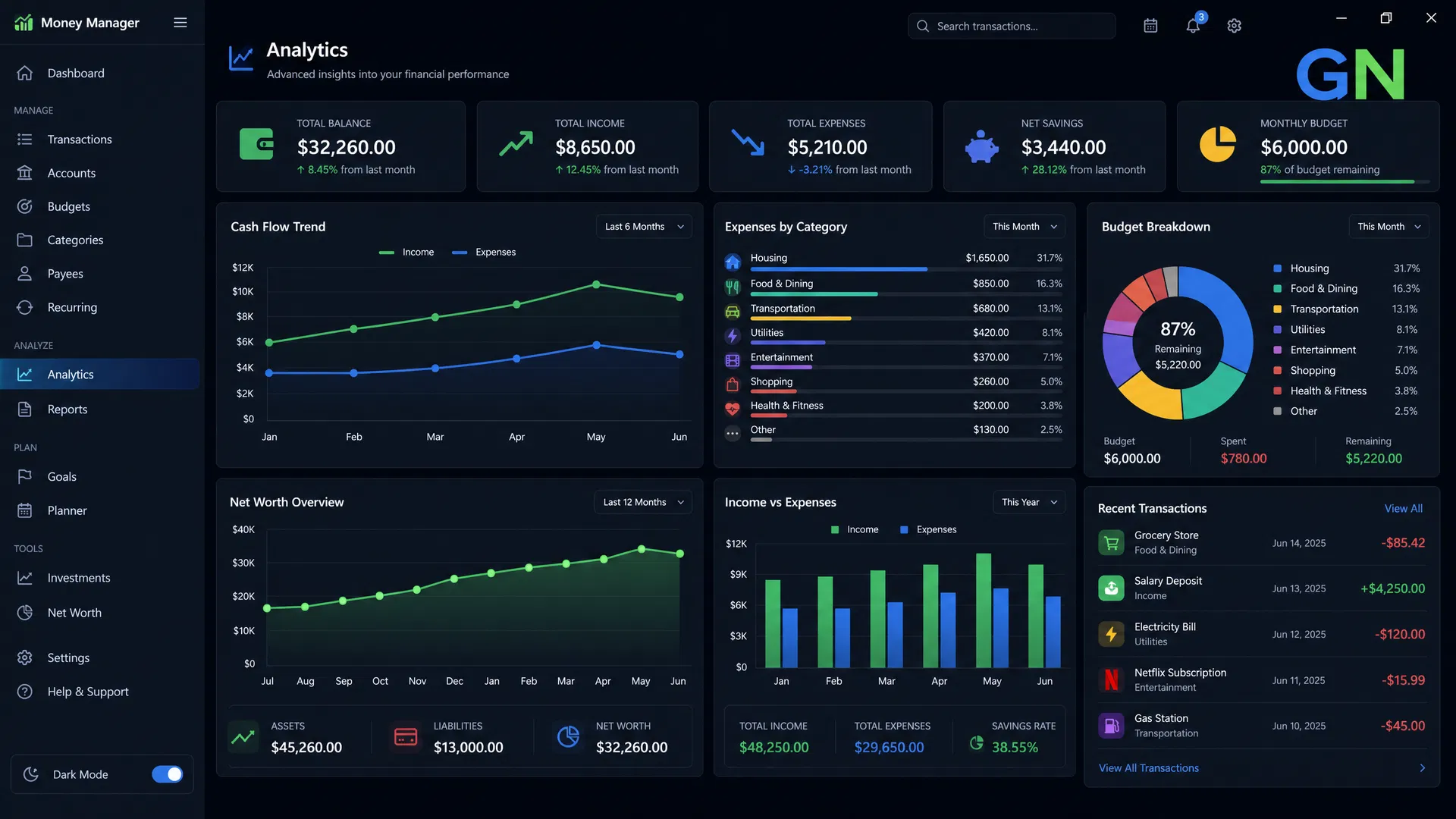Screen dimensions: 1456x819
Task: Click the Entertainment film icon in expenses list
Action: (733, 360)
